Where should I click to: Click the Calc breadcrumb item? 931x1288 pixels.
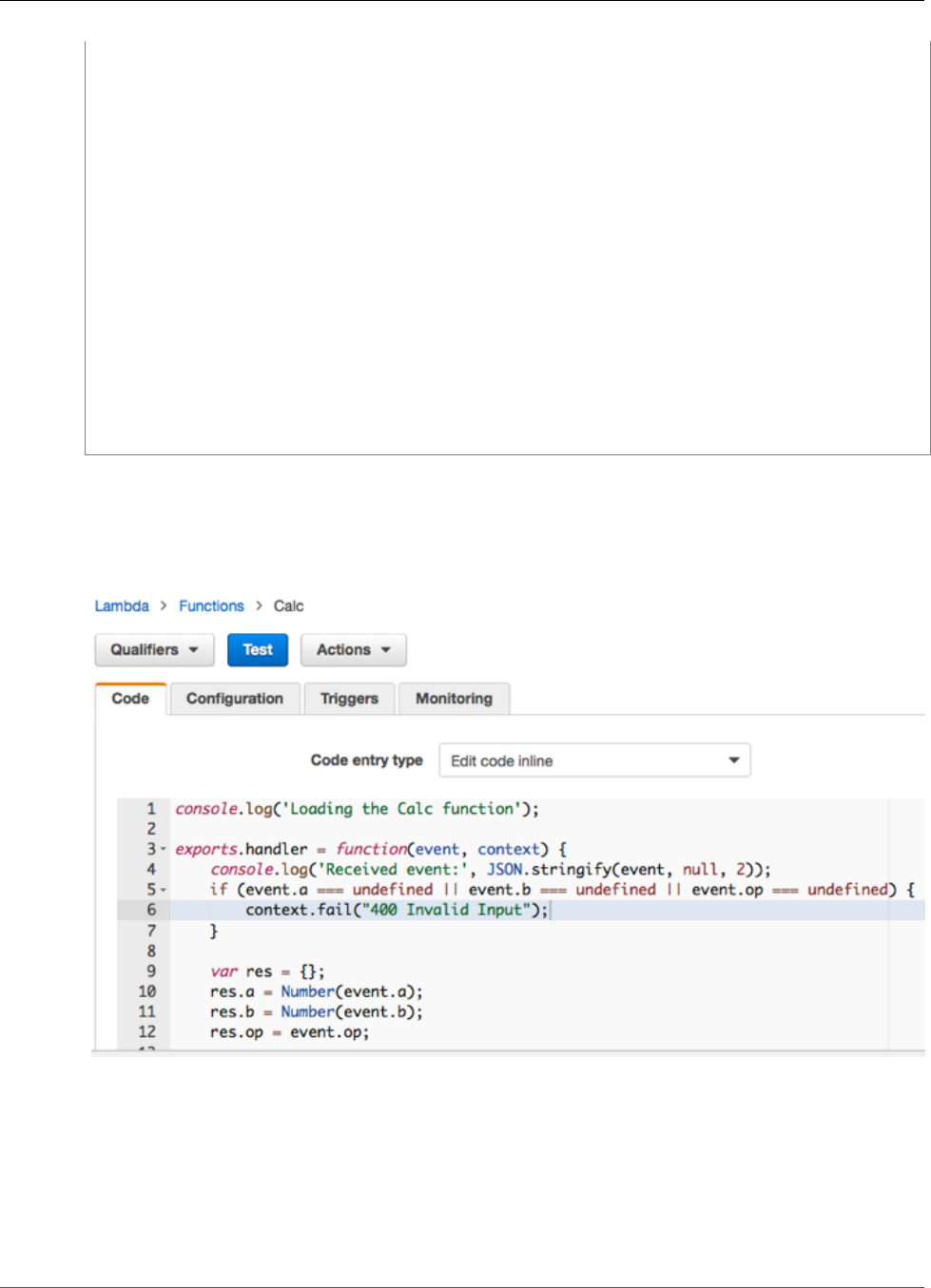tap(288, 606)
